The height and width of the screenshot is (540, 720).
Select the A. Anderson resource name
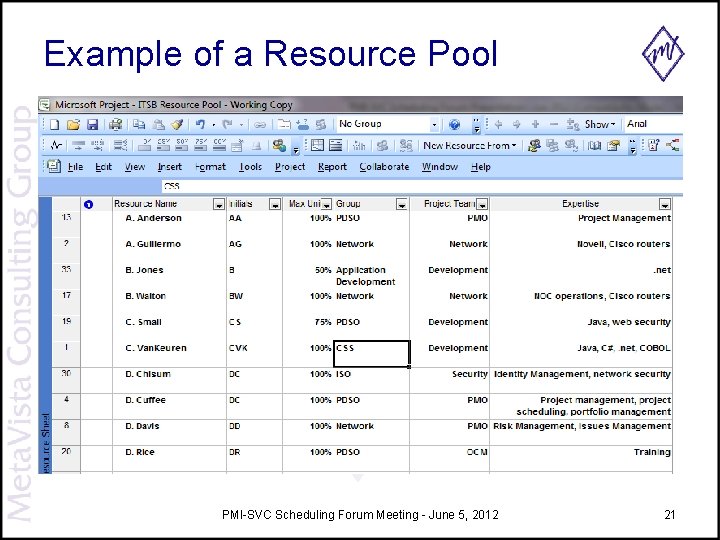153,218
